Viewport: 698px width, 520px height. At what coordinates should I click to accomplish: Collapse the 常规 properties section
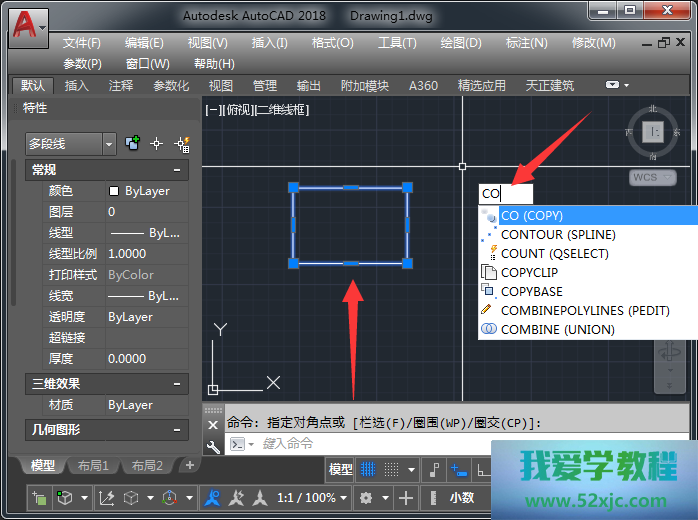(x=177, y=170)
